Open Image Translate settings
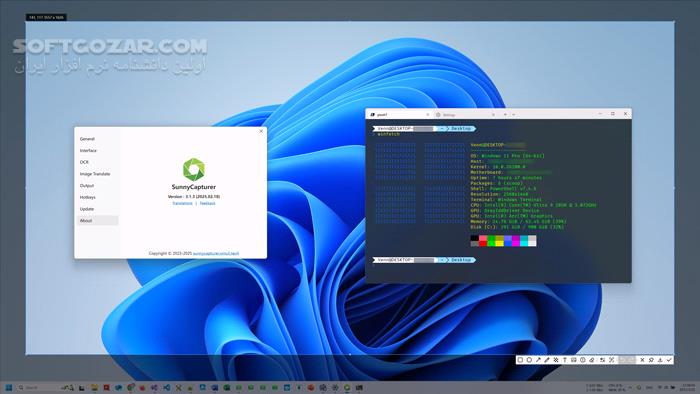 (x=95, y=174)
